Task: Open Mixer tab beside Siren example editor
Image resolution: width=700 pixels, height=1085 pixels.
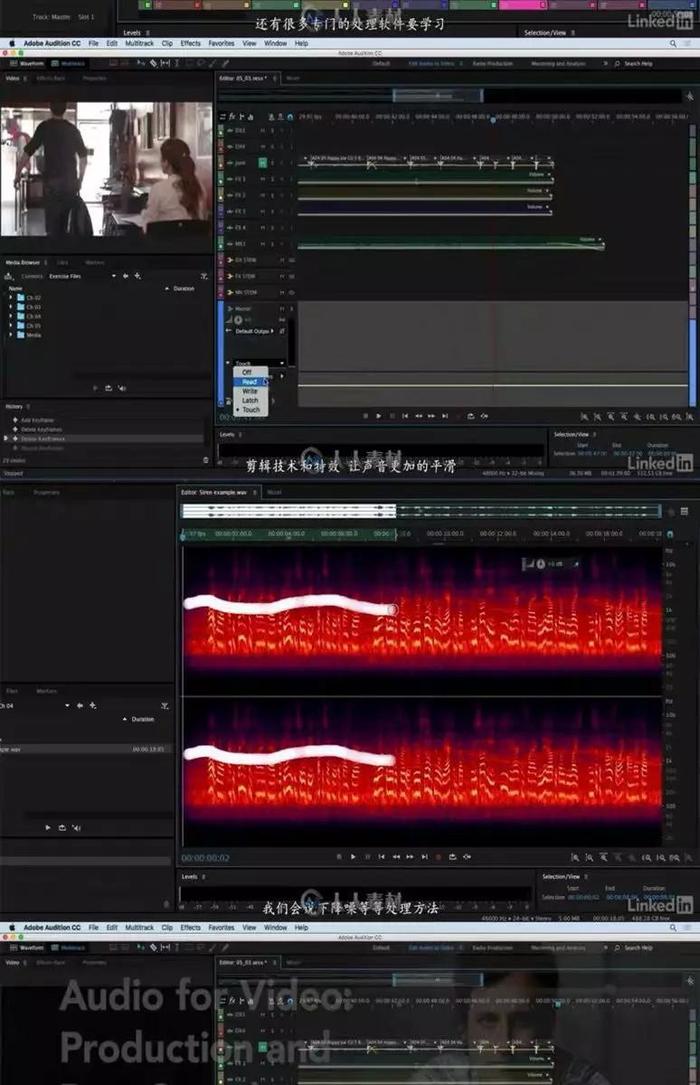Action: click(274, 493)
